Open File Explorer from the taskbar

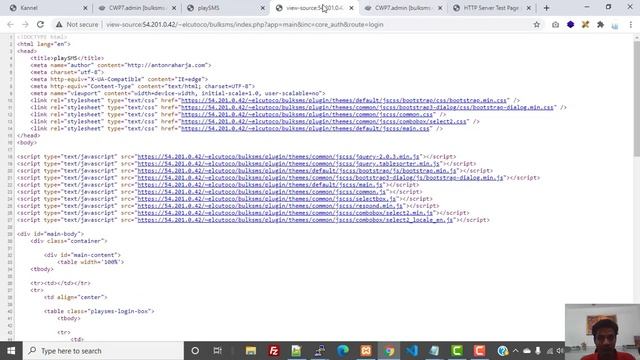(x=251, y=351)
